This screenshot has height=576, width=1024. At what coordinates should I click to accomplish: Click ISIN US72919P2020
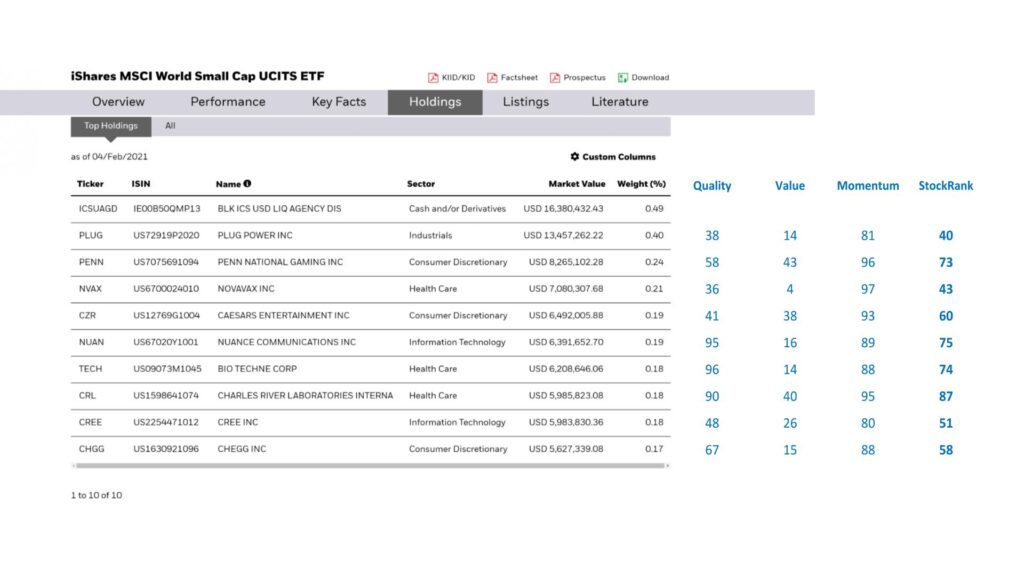[x=167, y=236]
